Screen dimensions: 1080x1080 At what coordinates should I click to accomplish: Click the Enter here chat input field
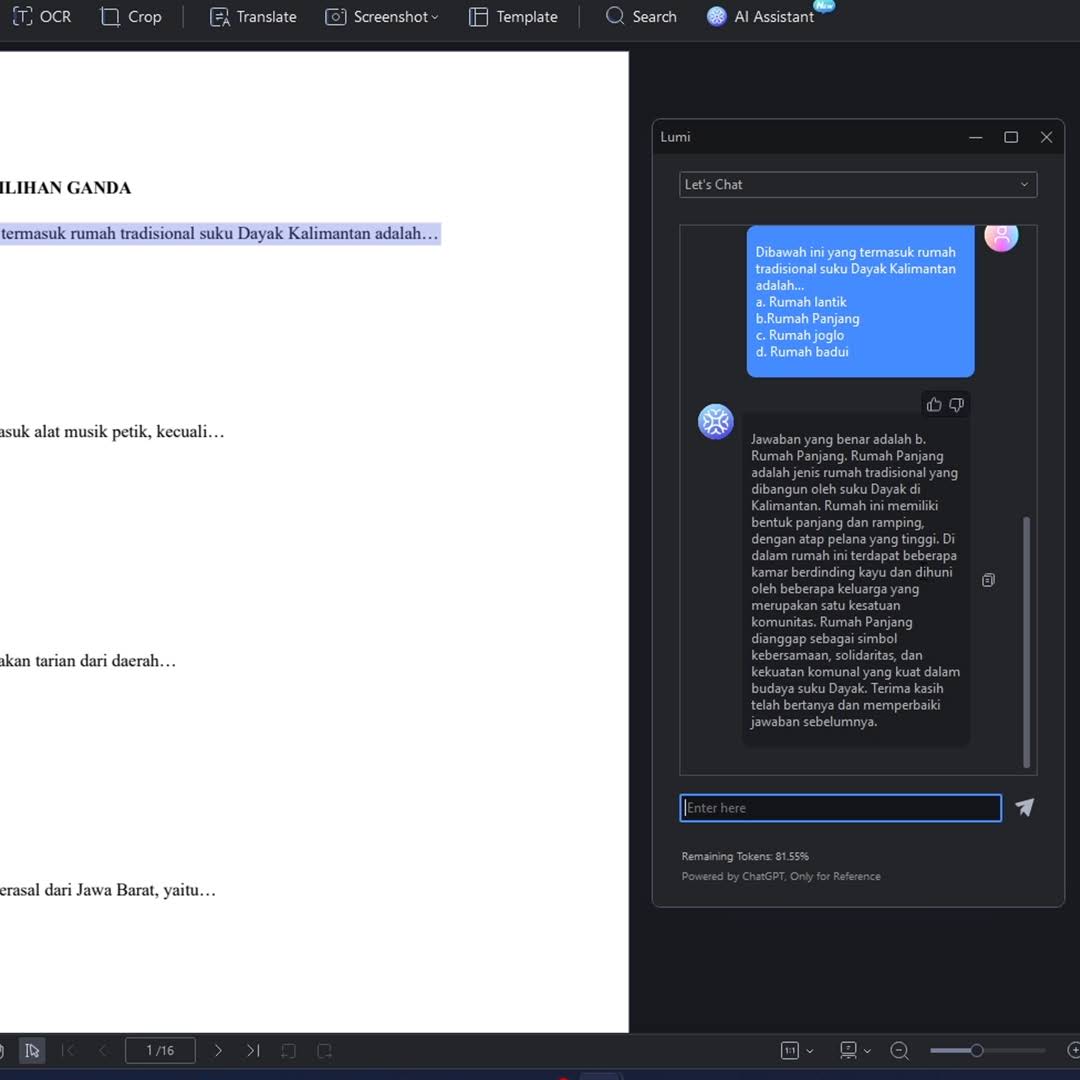click(840, 808)
